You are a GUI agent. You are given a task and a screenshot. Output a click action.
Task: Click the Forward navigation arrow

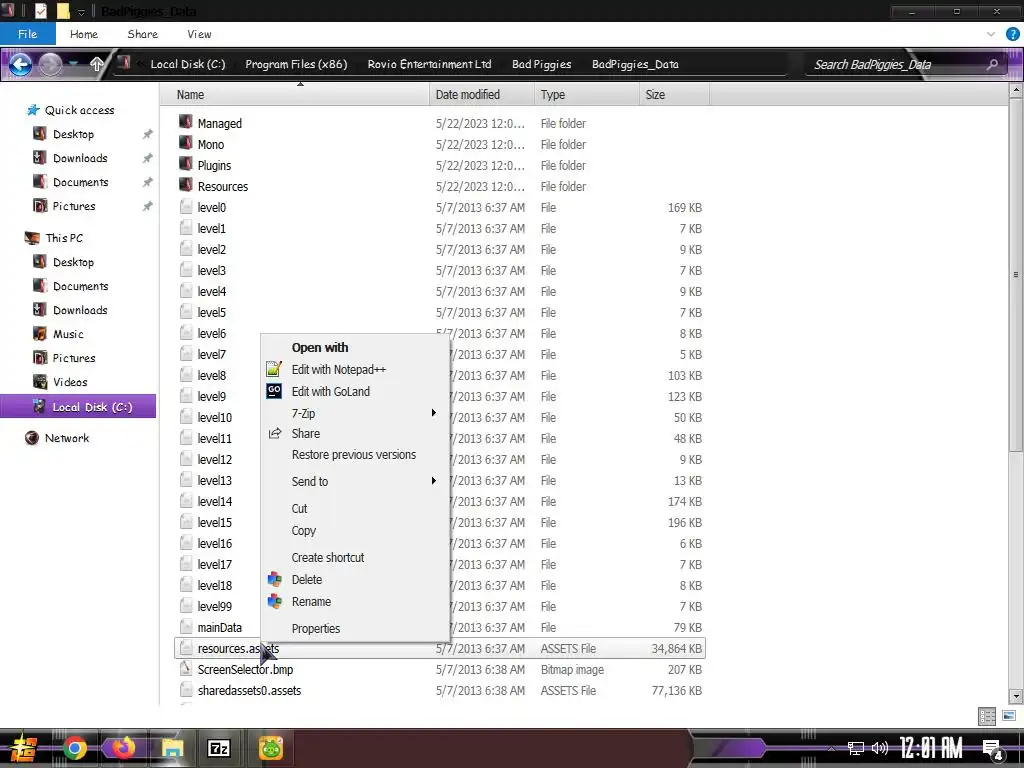[50, 64]
